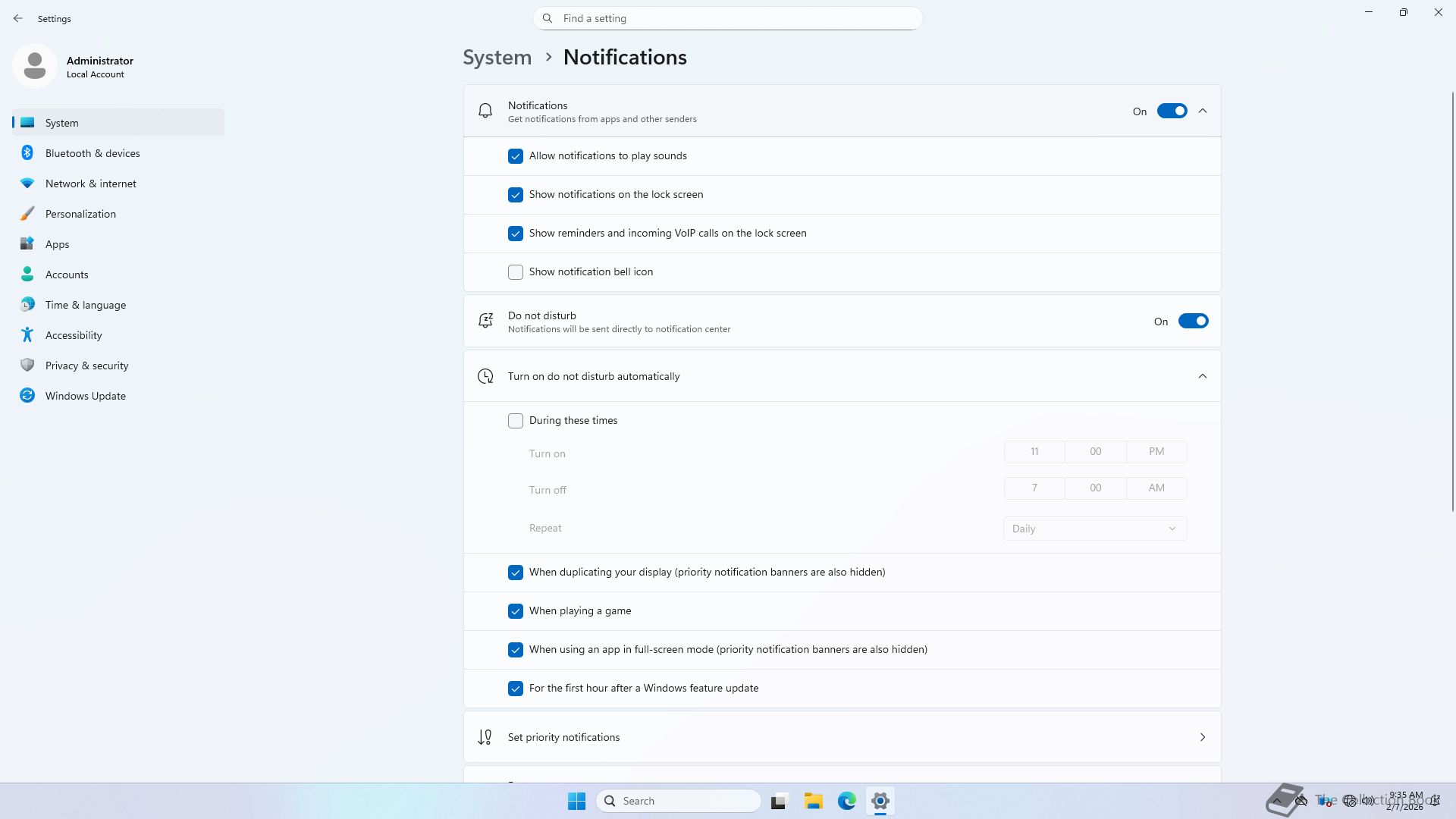
Task: Open Network & internet settings
Action: click(91, 184)
